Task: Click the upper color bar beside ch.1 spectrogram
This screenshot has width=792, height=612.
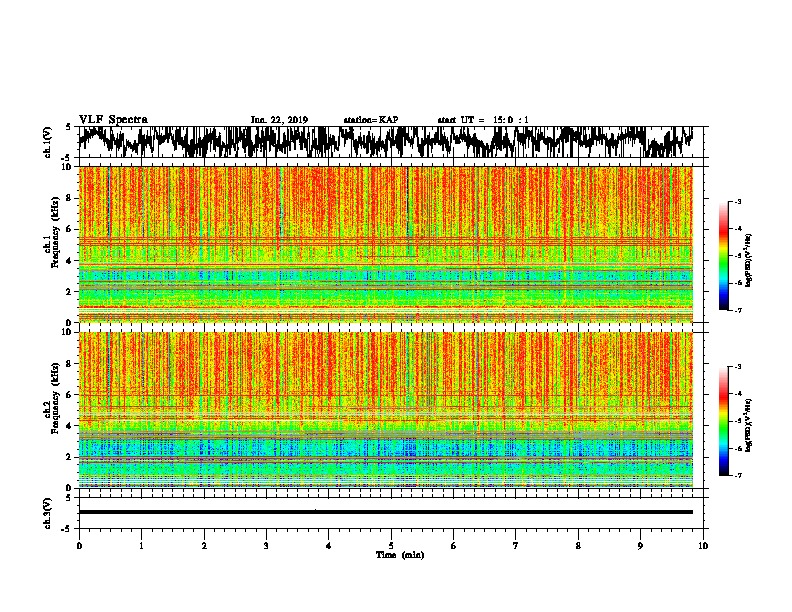Action: (723, 256)
